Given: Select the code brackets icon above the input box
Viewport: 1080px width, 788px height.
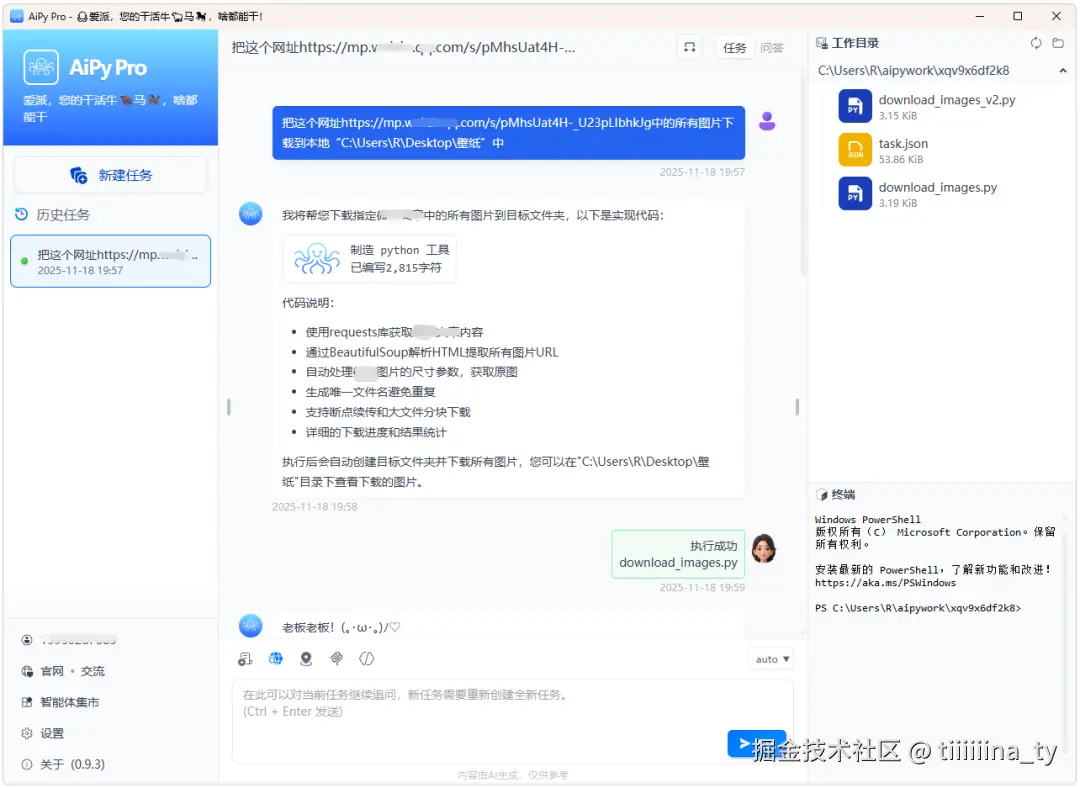Looking at the screenshot, I should (366, 658).
